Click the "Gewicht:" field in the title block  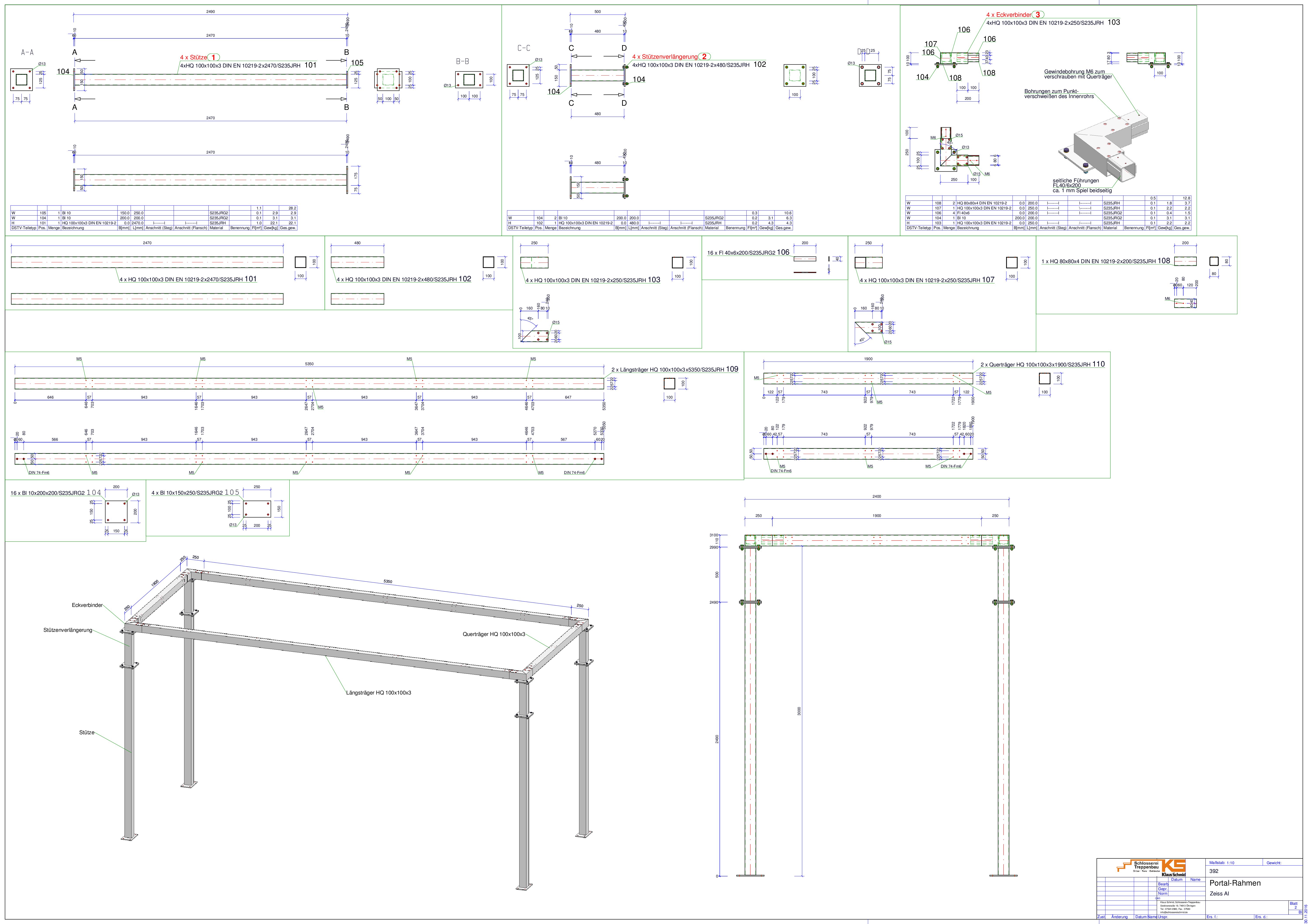coord(1274,863)
